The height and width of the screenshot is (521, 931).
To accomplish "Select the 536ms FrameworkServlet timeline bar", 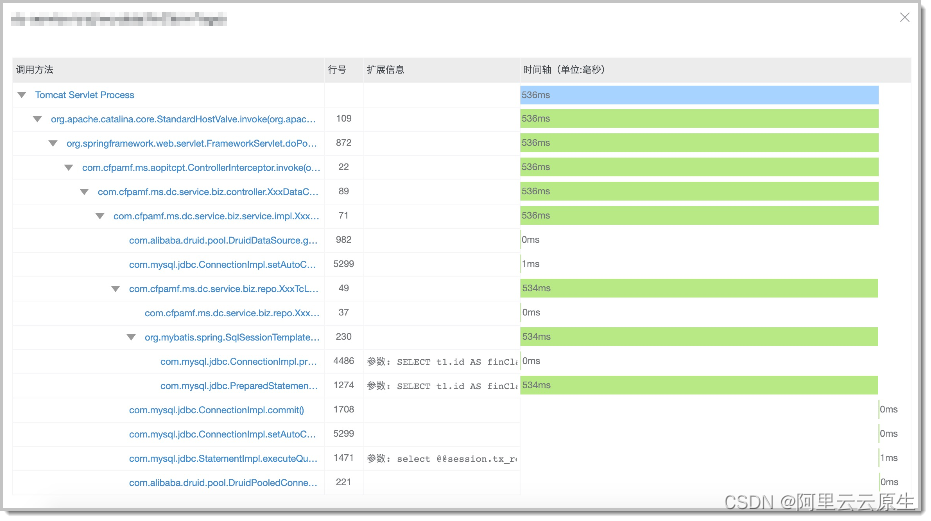I will click(699, 143).
